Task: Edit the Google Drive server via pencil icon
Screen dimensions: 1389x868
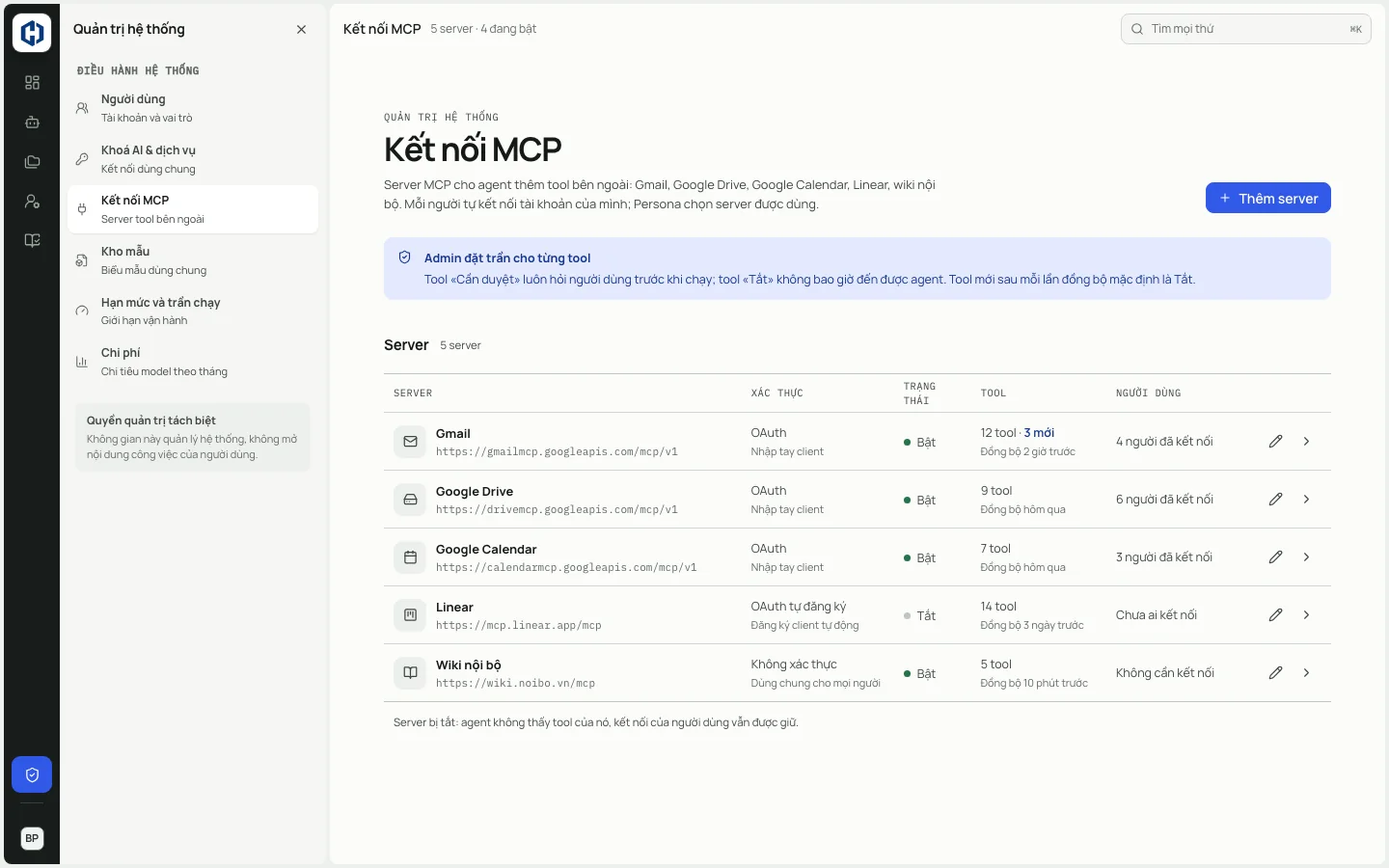Action: [1275, 500]
